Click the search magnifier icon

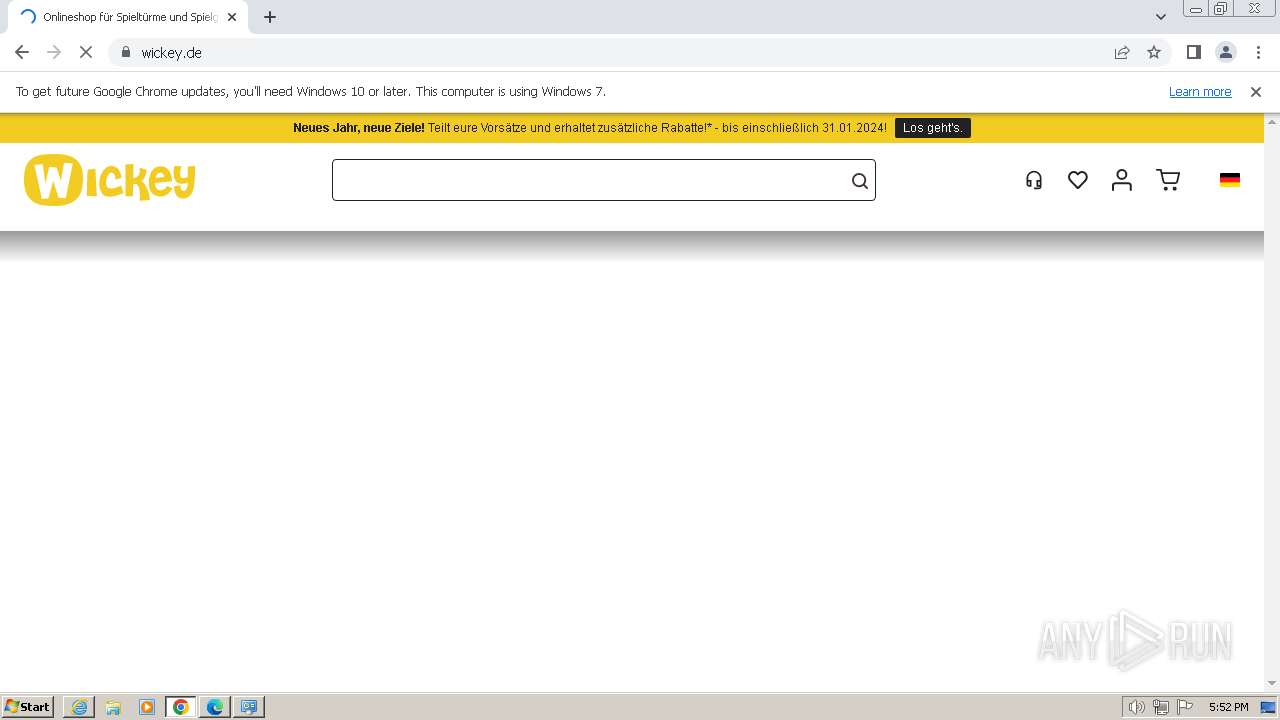coord(859,181)
